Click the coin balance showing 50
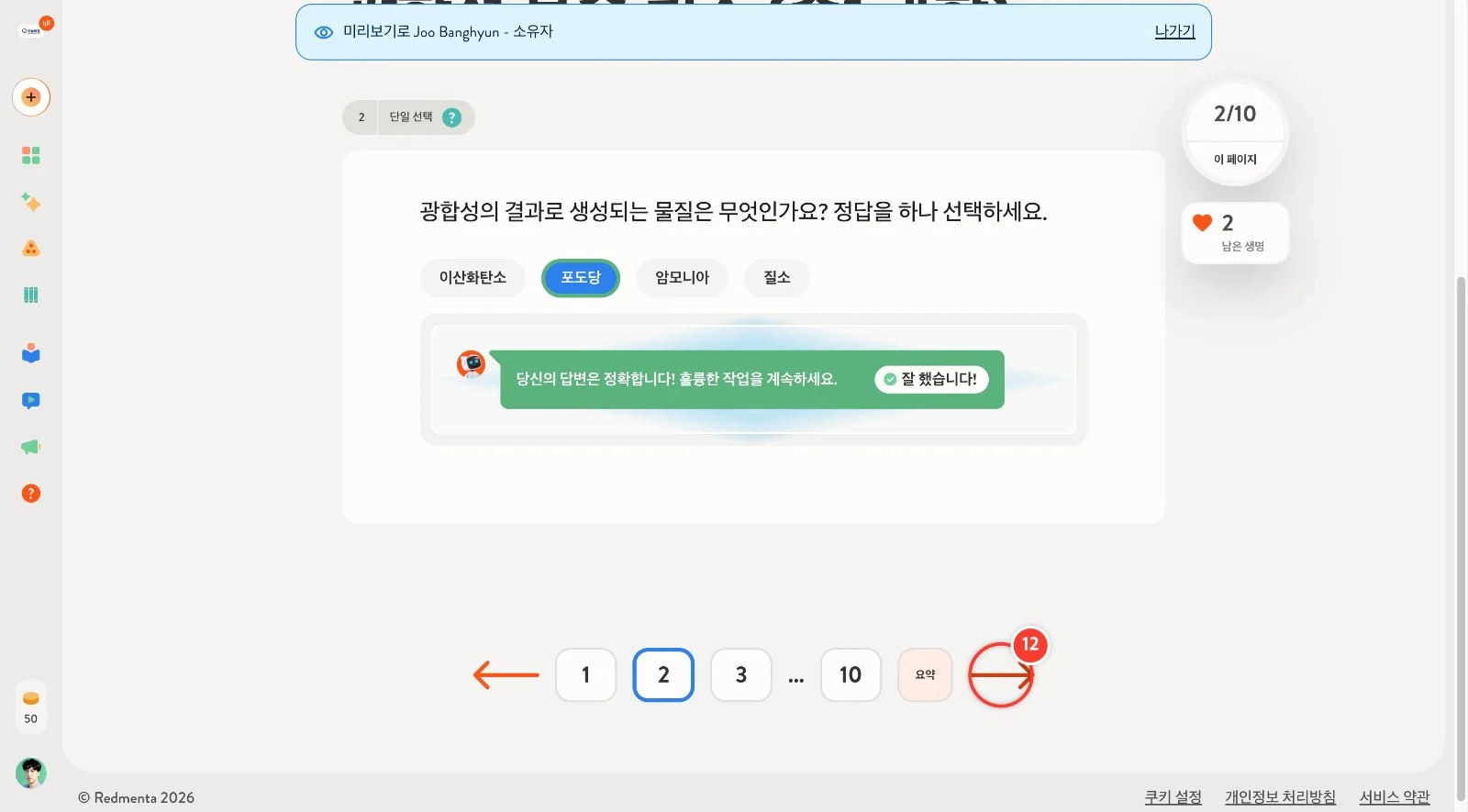 31,707
